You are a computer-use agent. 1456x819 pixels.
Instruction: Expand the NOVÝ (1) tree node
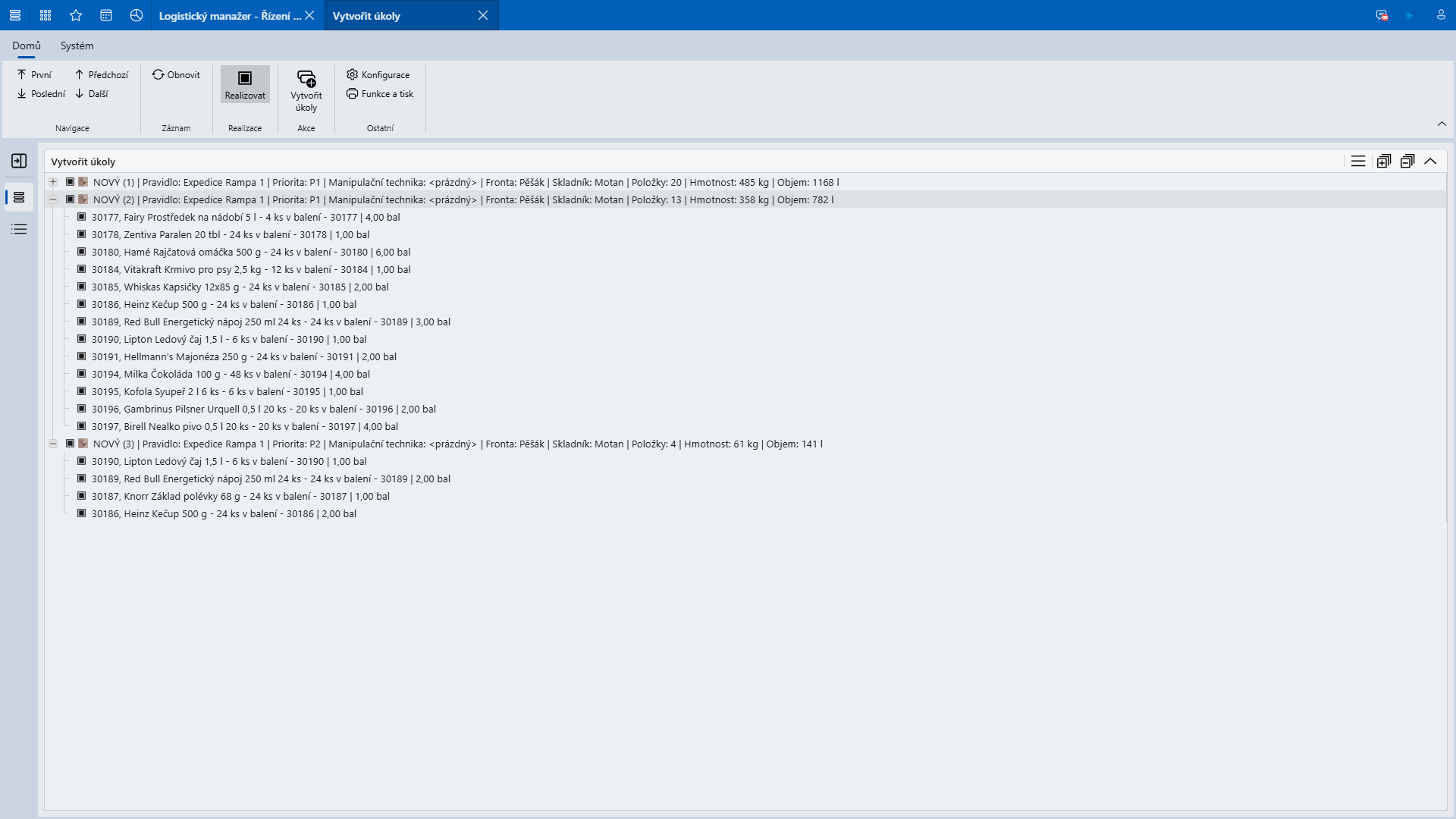(x=53, y=182)
